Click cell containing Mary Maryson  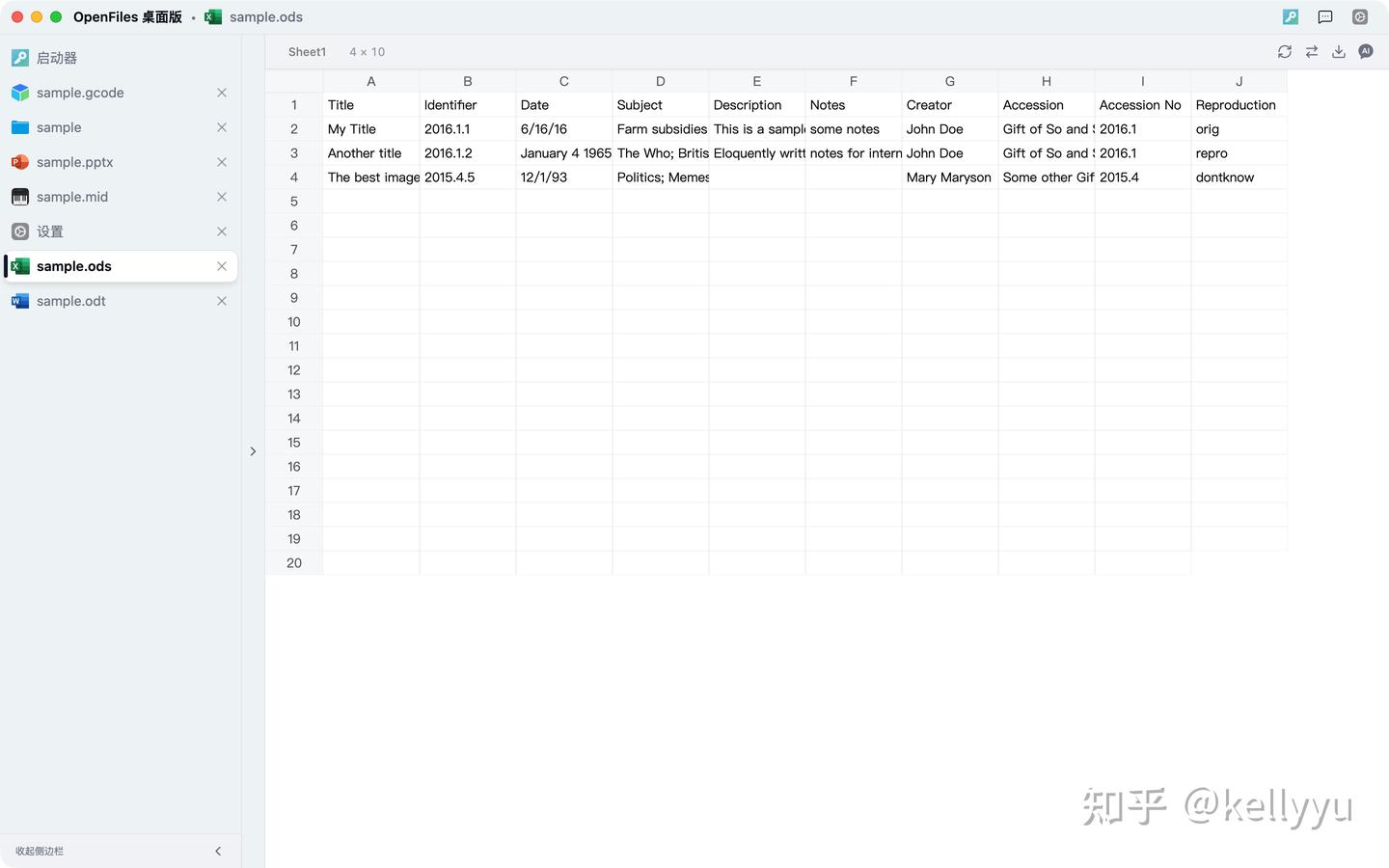click(950, 177)
